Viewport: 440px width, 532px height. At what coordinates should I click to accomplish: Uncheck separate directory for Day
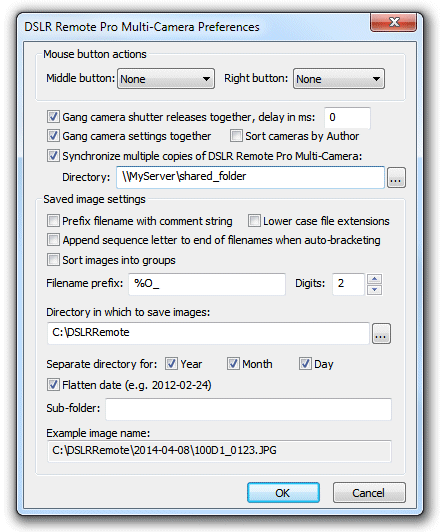coord(305,364)
